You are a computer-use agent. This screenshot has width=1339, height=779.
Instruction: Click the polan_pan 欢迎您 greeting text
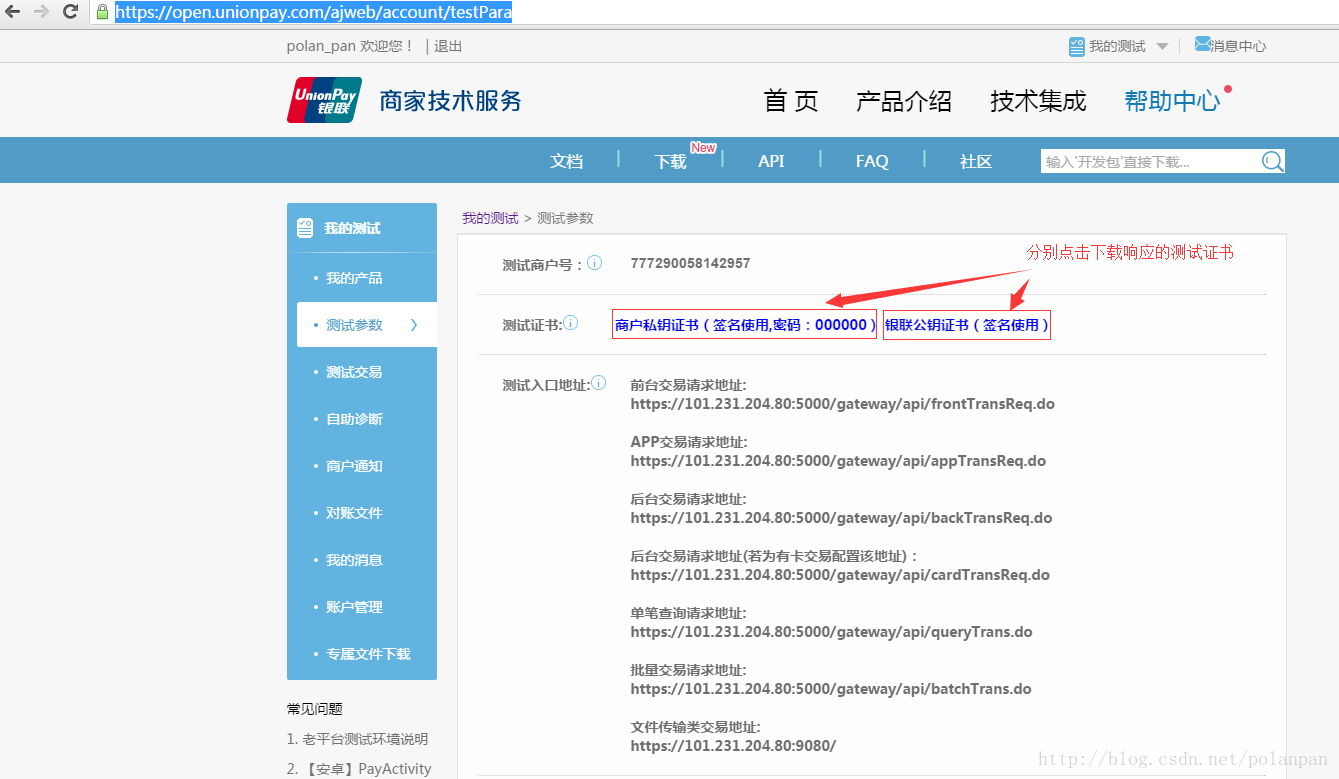[350, 46]
